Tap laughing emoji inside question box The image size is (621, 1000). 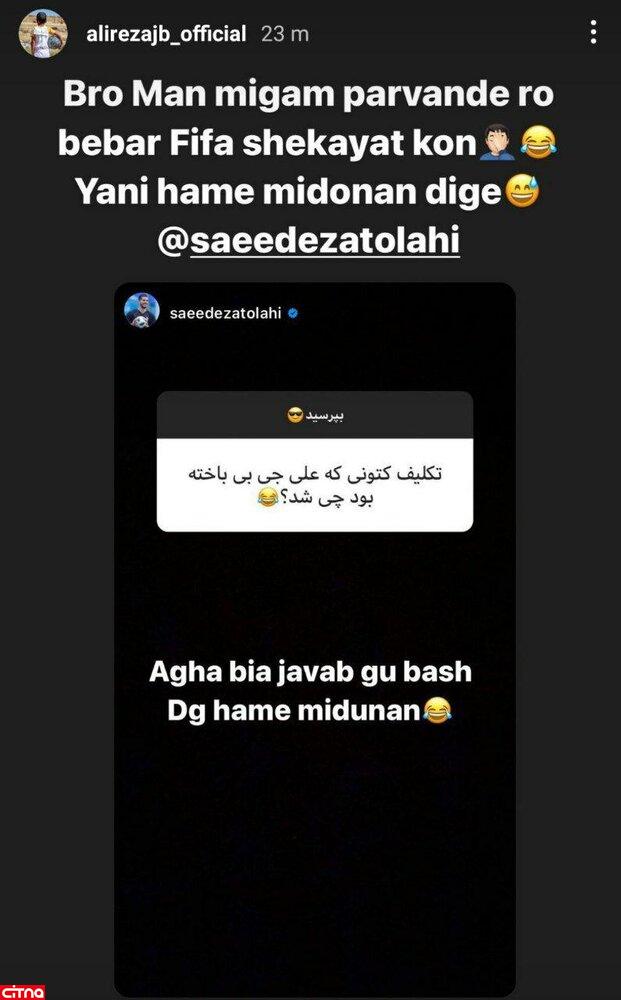tap(267, 498)
